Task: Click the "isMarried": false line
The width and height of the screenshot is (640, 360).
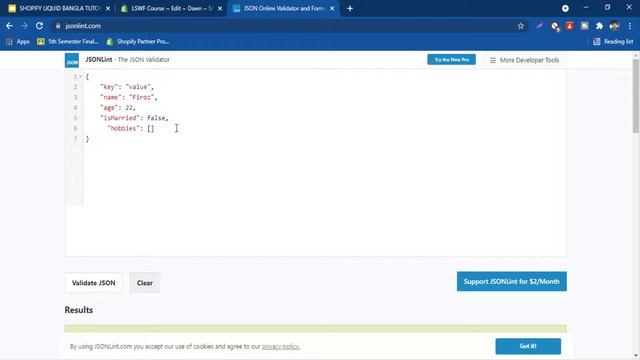Action: point(134,118)
